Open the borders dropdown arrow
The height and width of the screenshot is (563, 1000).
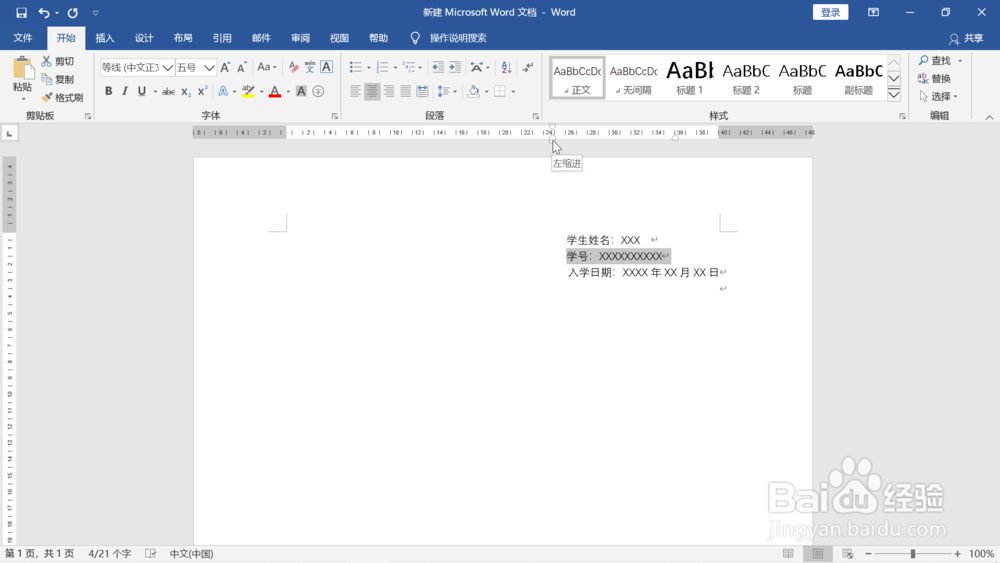tap(513, 92)
